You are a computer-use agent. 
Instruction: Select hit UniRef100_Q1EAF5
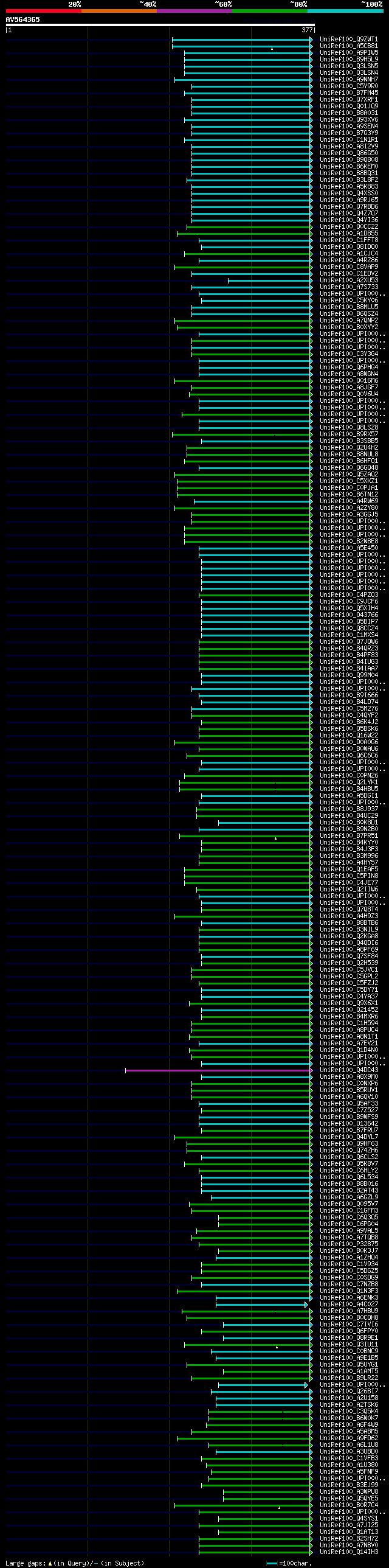(x=349, y=870)
